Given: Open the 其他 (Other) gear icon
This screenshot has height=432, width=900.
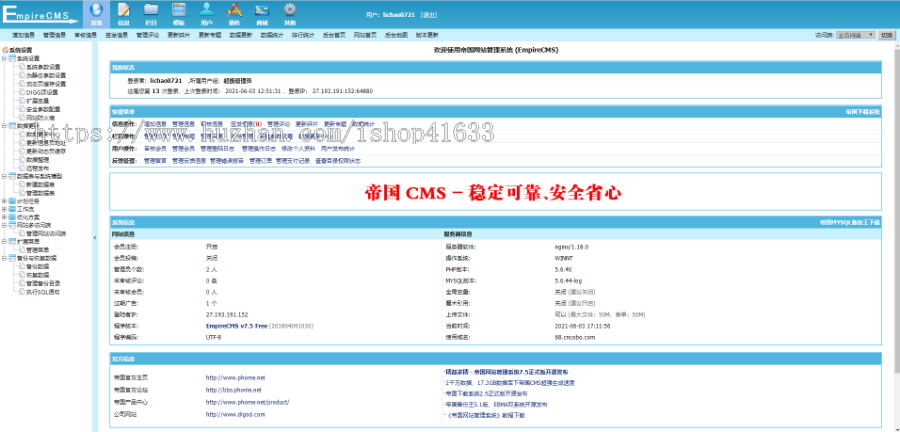Looking at the screenshot, I should coord(290,14).
